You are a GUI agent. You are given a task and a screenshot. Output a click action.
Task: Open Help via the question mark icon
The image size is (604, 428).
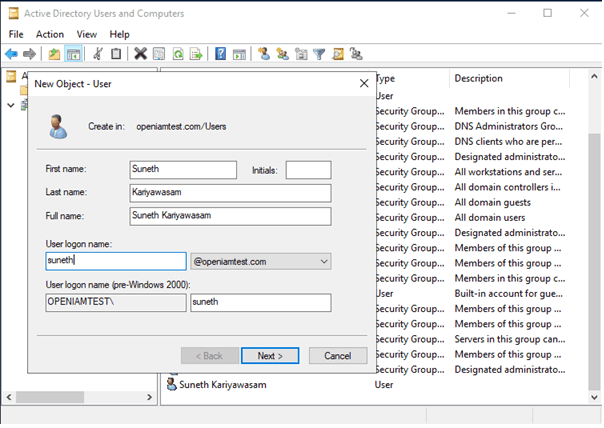pyautogui.click(x=221, y=54)
